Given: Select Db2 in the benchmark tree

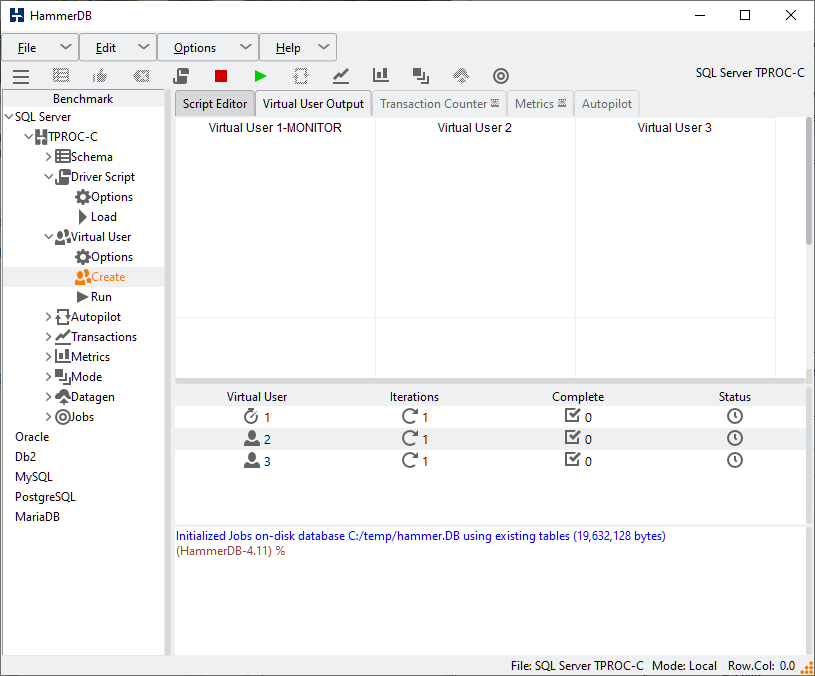Looking at the screenshot, I should tap(25, 457).
